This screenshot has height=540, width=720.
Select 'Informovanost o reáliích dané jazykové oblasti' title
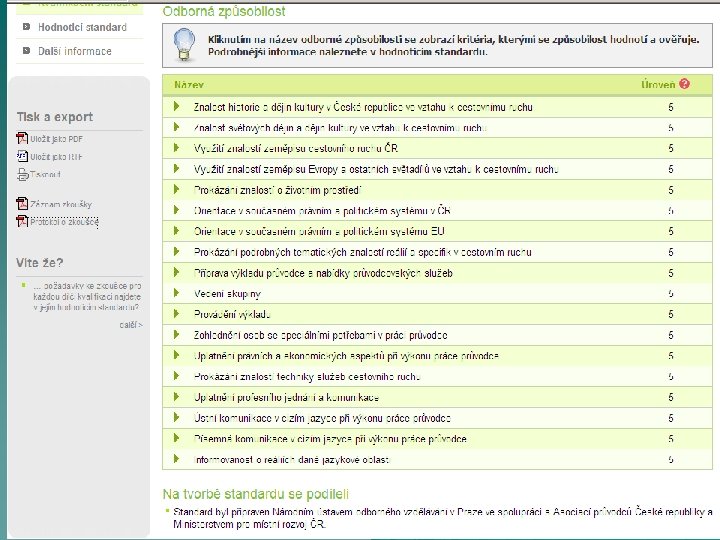(292, 460)
